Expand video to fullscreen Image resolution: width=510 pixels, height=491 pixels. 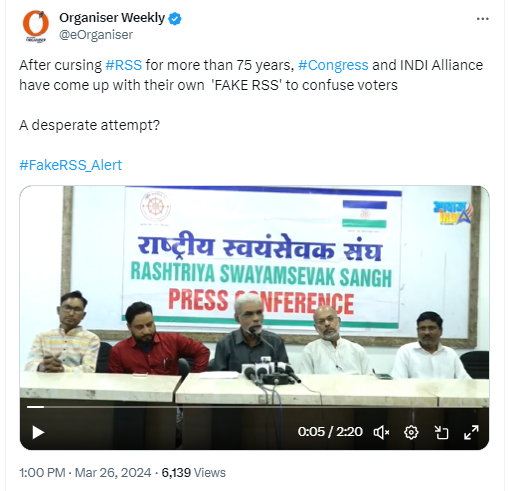tap(471, 432)
